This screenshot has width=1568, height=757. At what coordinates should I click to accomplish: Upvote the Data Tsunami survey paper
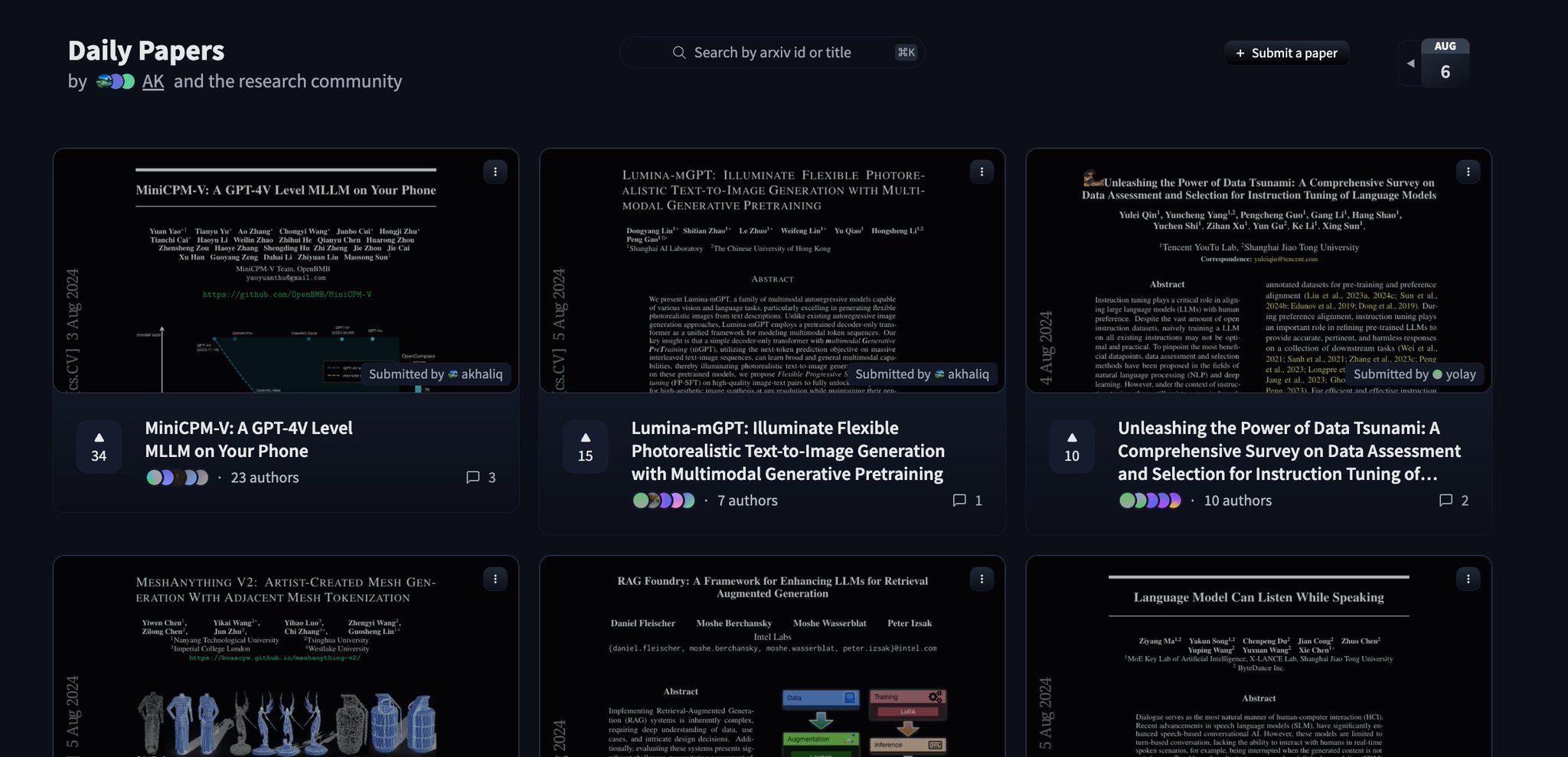1072,447
